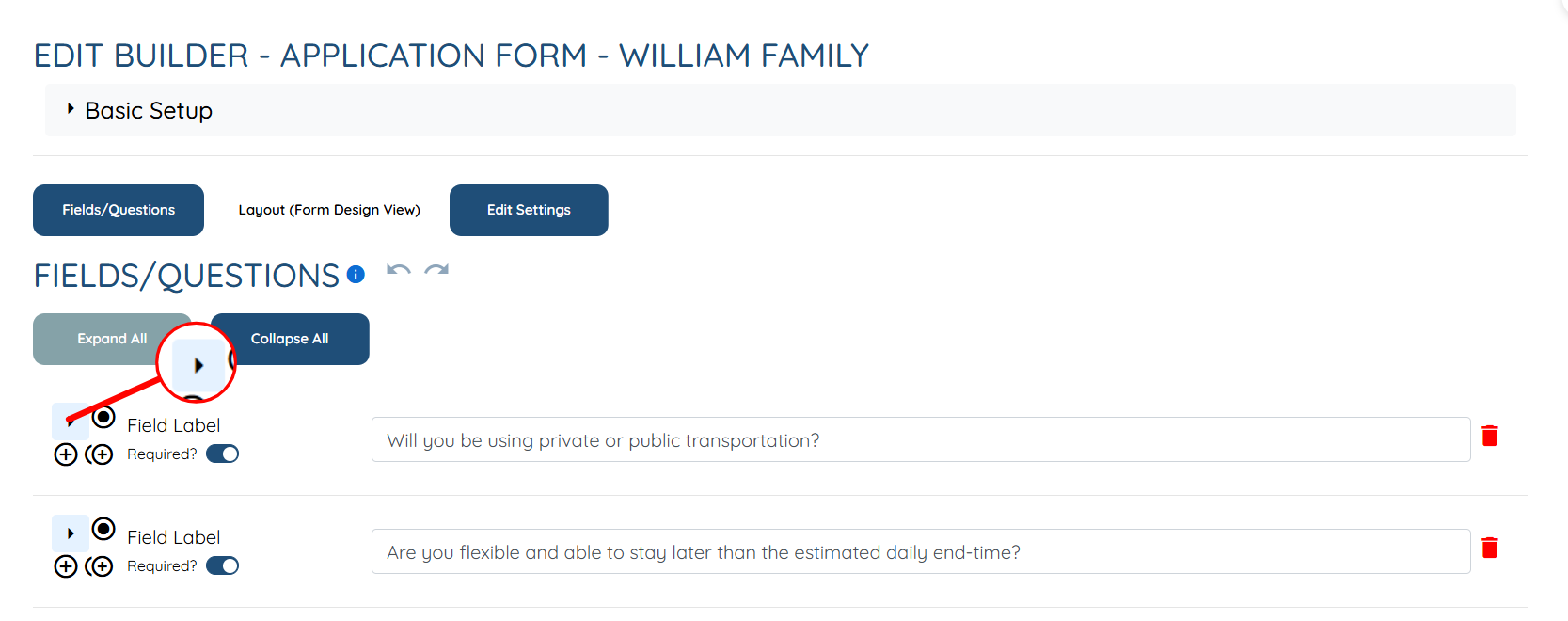
Task: Click the radio-type icon on the flexible end-time row
Action: (x=103, y=530)
